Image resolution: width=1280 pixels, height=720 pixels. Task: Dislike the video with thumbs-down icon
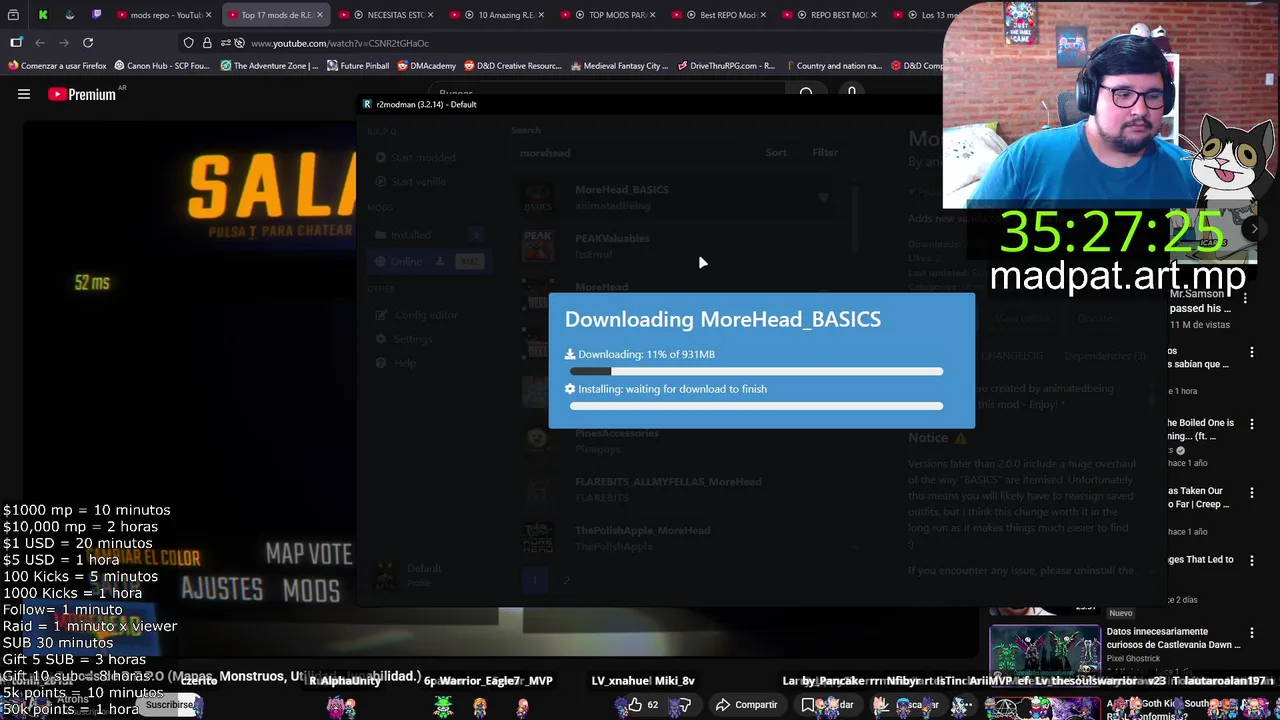point(685,705)
